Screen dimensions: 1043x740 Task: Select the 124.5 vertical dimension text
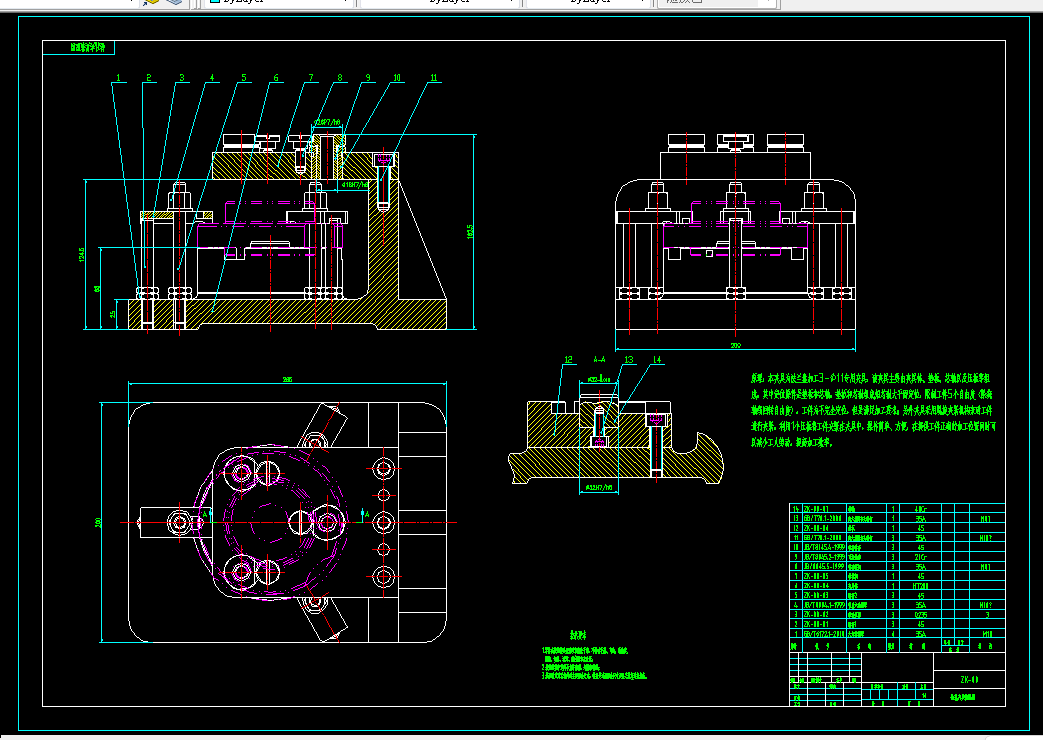(x=82, y=254)
